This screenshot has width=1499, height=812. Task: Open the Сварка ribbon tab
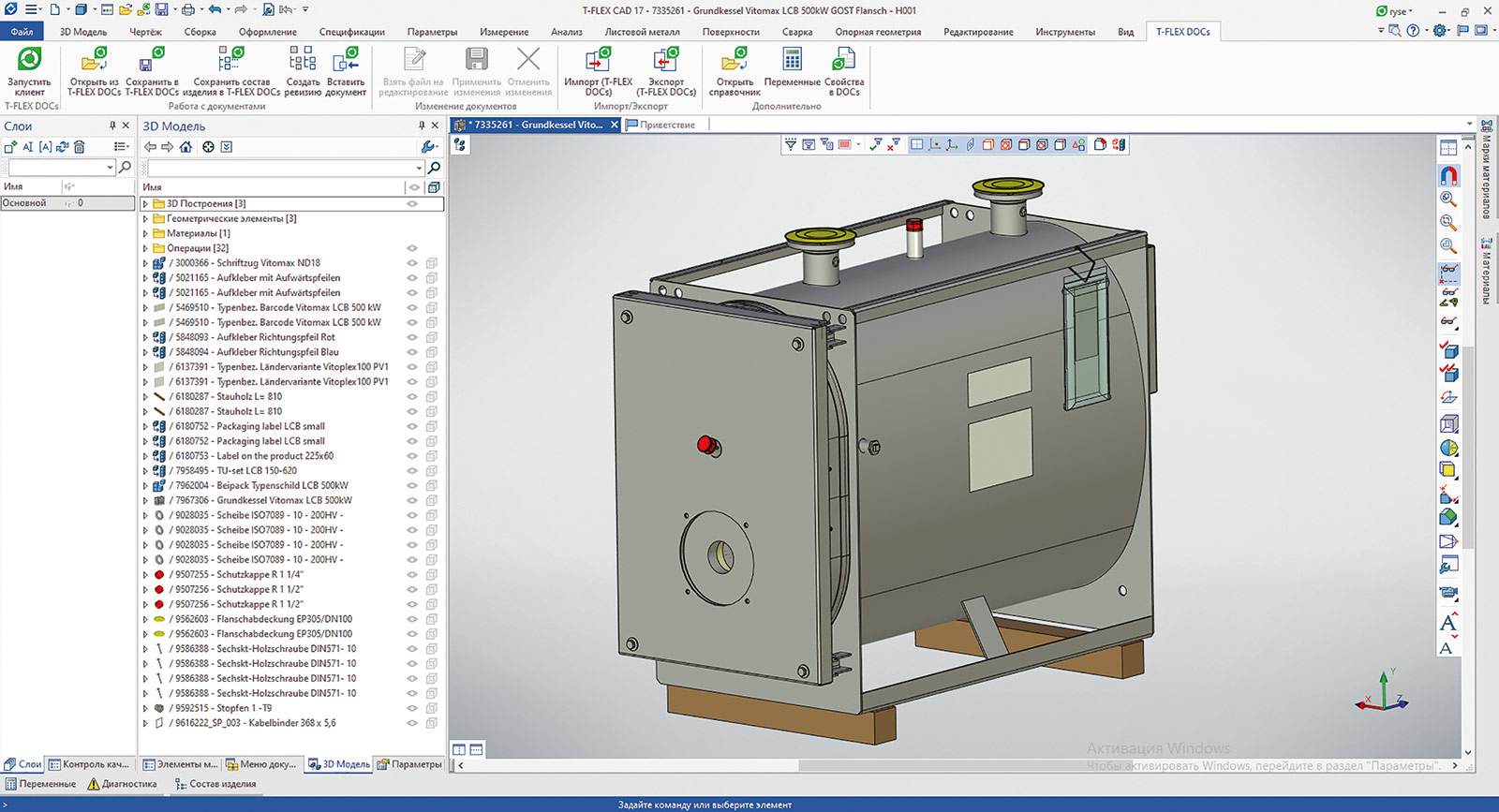(x=797, y=32)
